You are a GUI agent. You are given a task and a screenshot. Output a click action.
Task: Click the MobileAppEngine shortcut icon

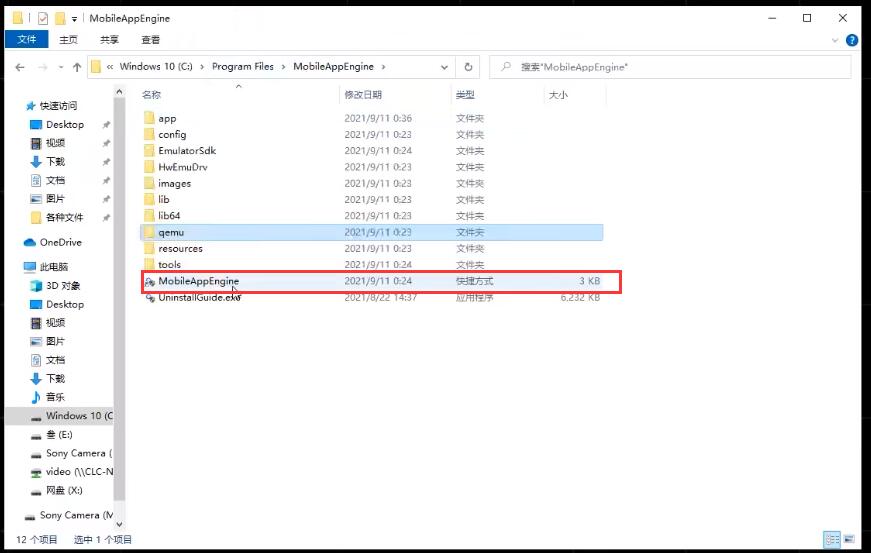(149, 282)
